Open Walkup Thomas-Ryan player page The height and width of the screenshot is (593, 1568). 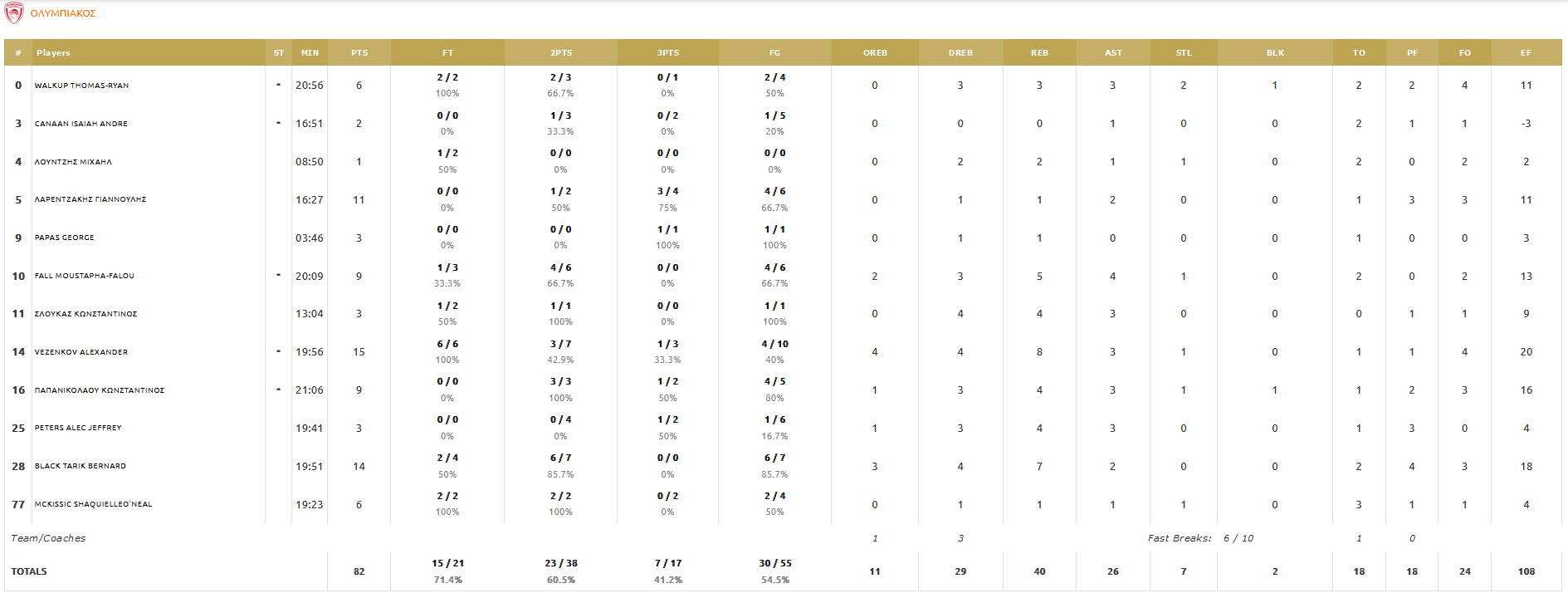(x=81, y=86)
